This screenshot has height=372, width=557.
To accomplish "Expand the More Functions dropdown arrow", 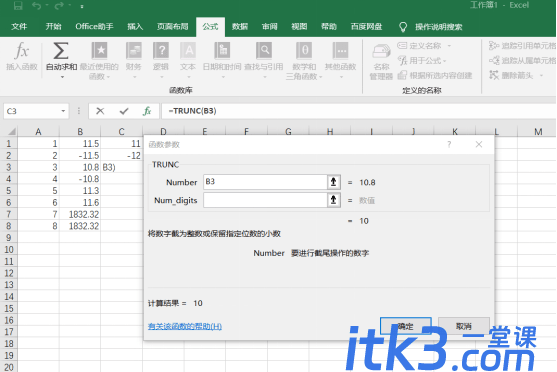I will pos(341,77).
